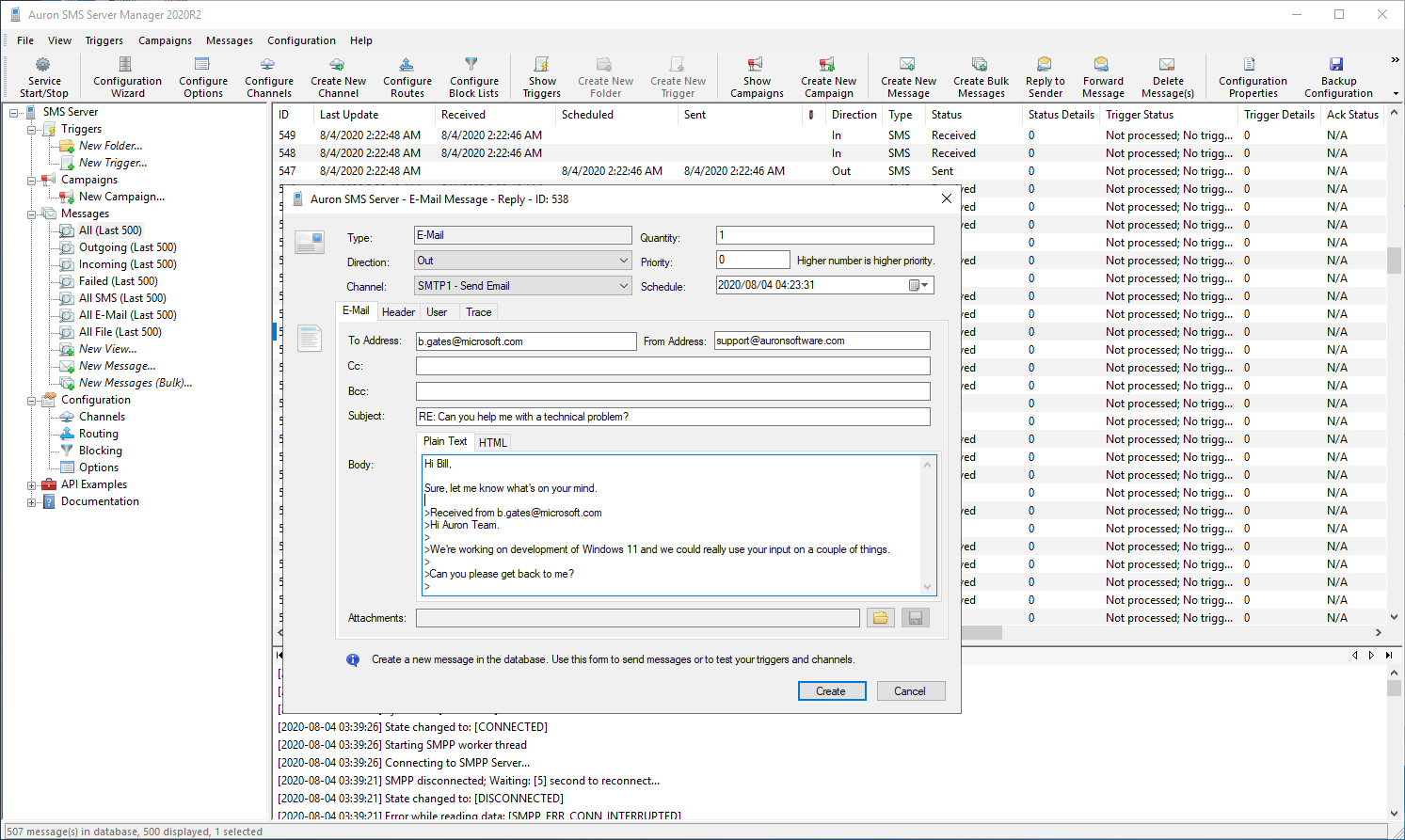Browse for attachment with folder icon
1405x840 pixels.
point(880,618)
